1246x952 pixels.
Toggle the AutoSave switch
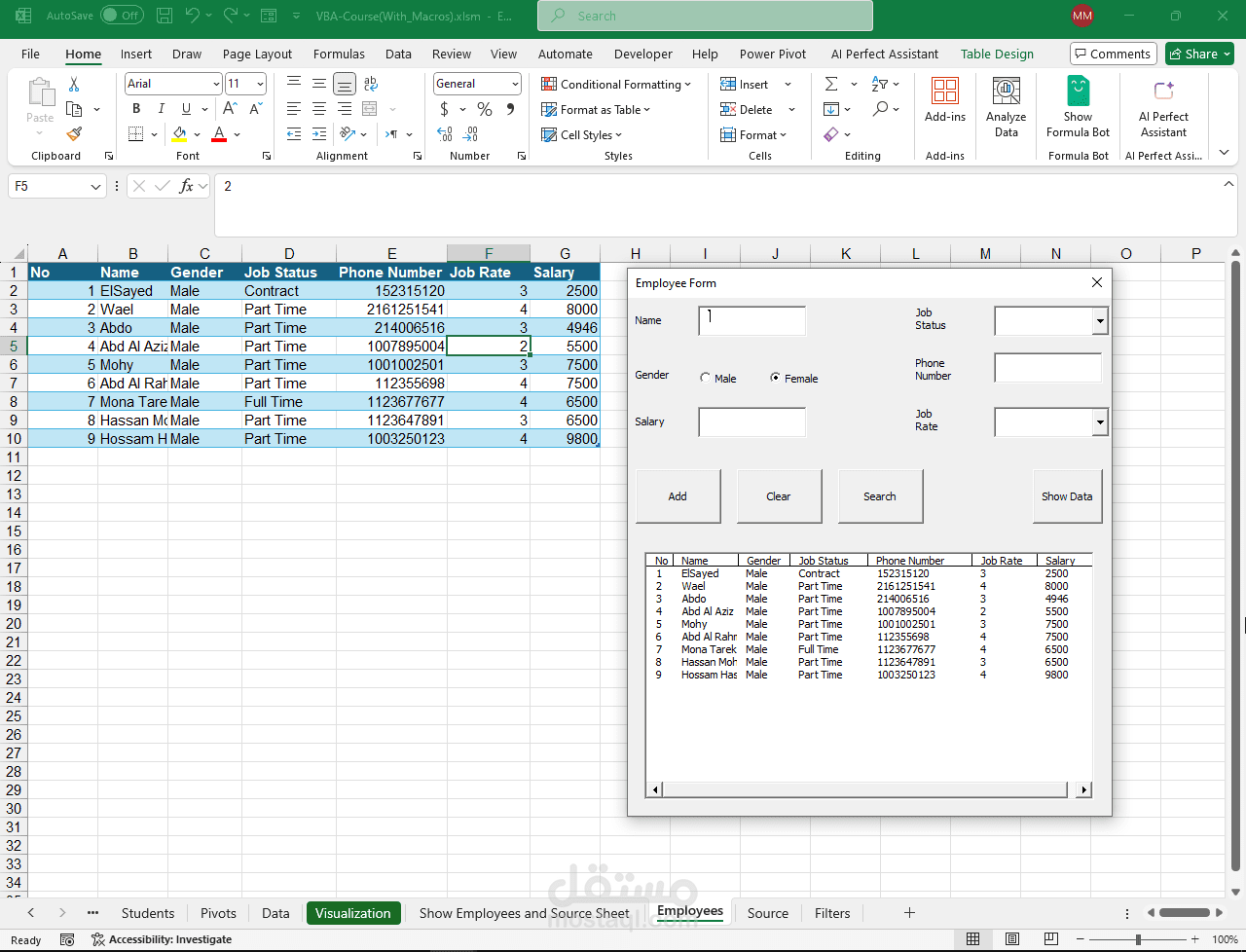pyautogui.click(x=122, y=16)
